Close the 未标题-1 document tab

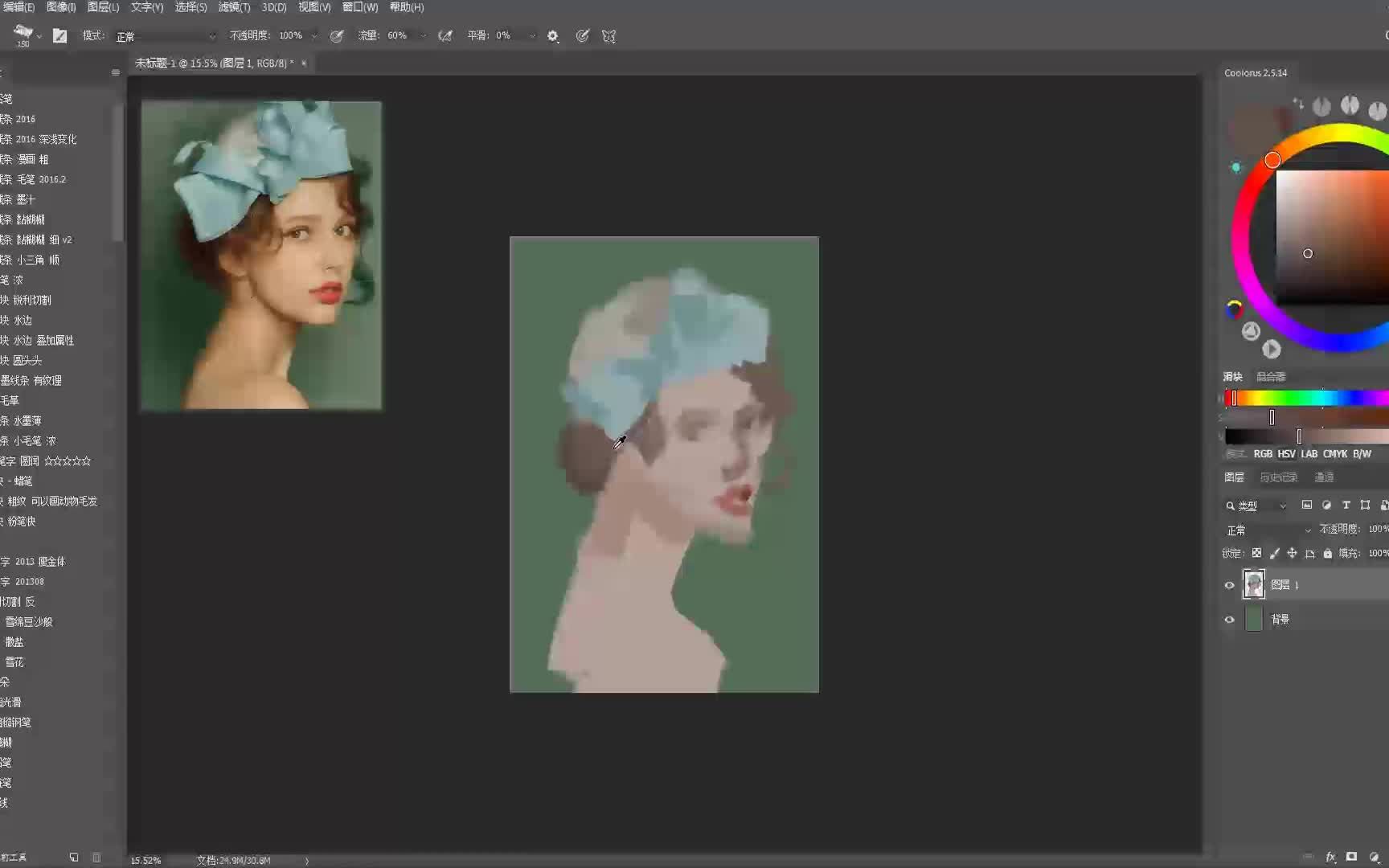304,63
